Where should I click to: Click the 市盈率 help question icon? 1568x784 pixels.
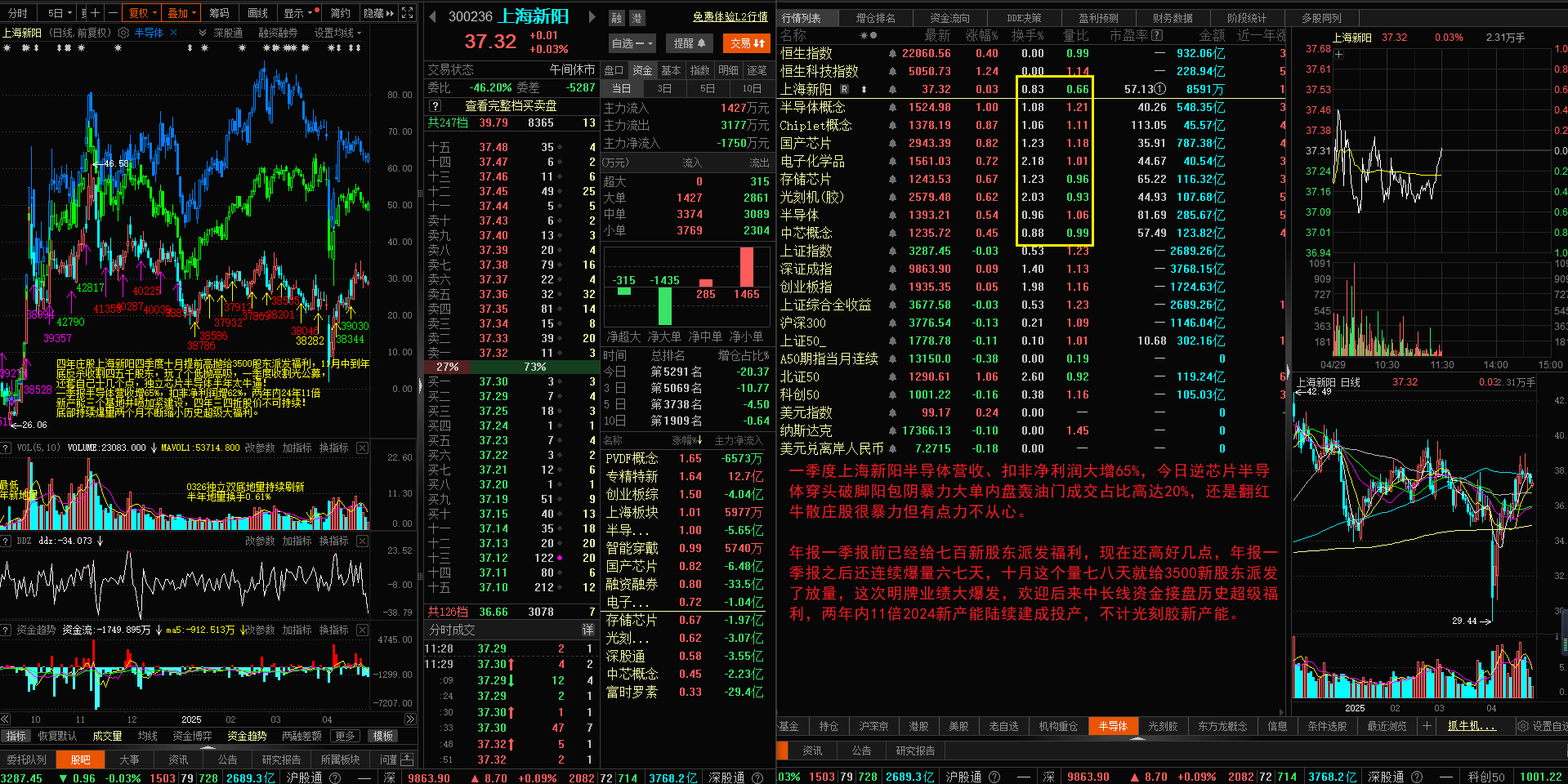coord(1157,35)
